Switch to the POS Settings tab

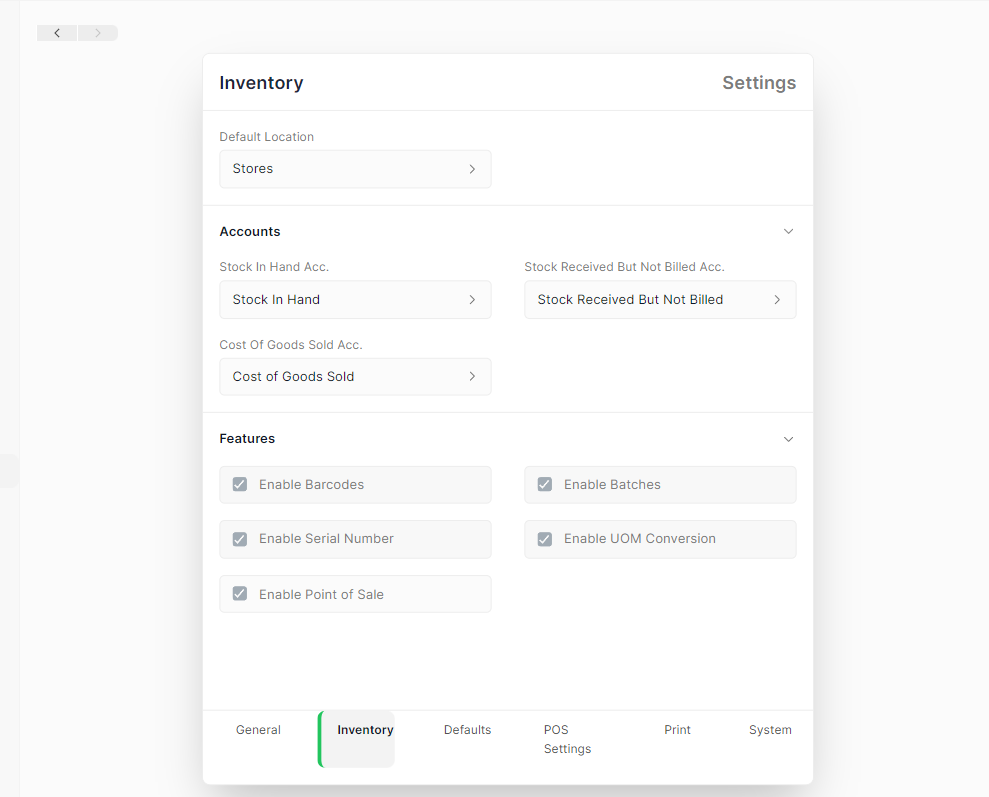(567, 739)
